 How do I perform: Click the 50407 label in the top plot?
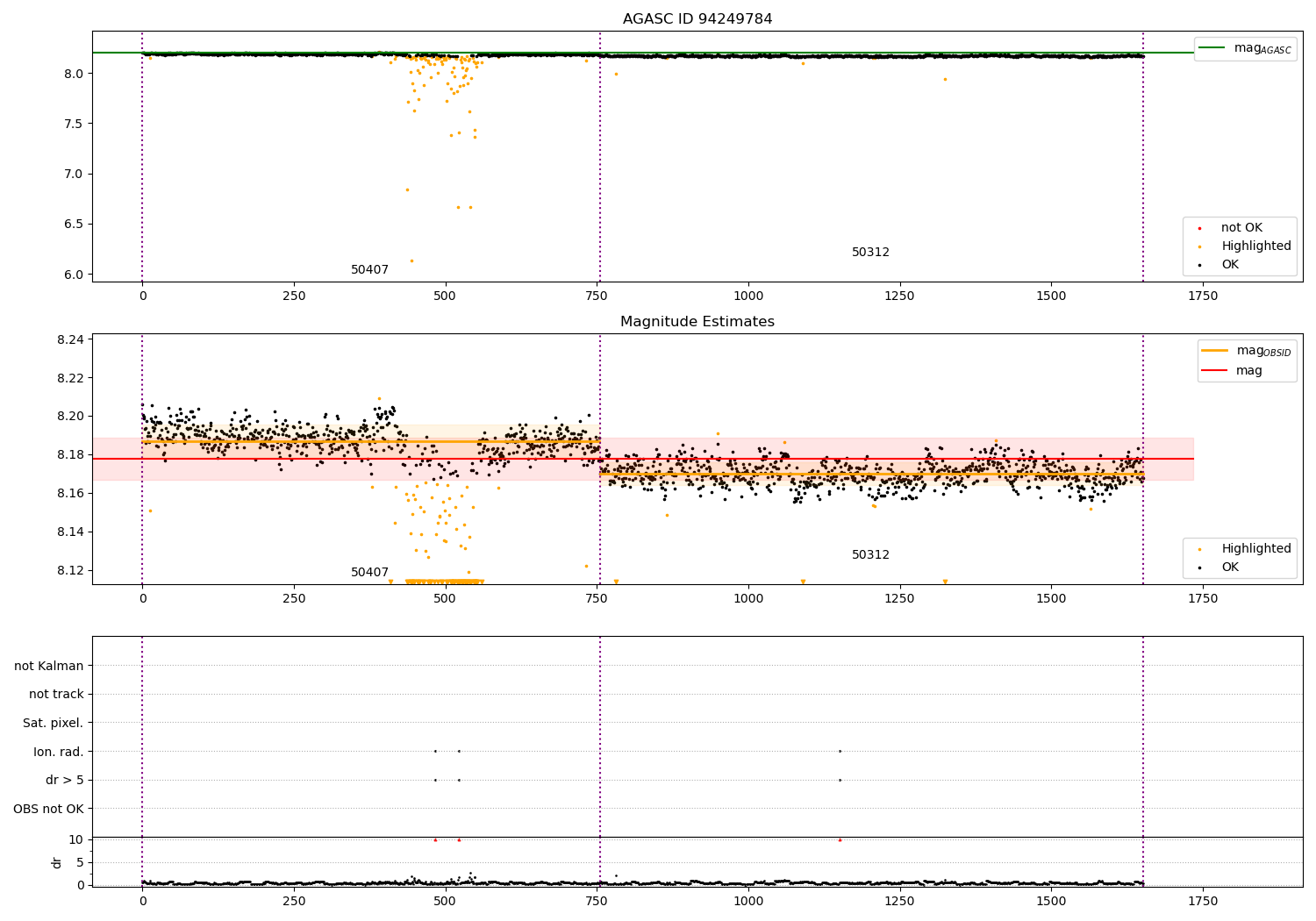coord(369,270)
